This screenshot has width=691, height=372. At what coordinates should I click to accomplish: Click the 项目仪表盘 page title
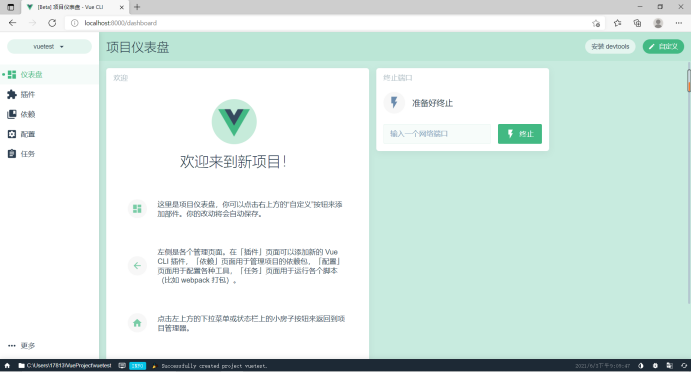click(x=137, y=47)
